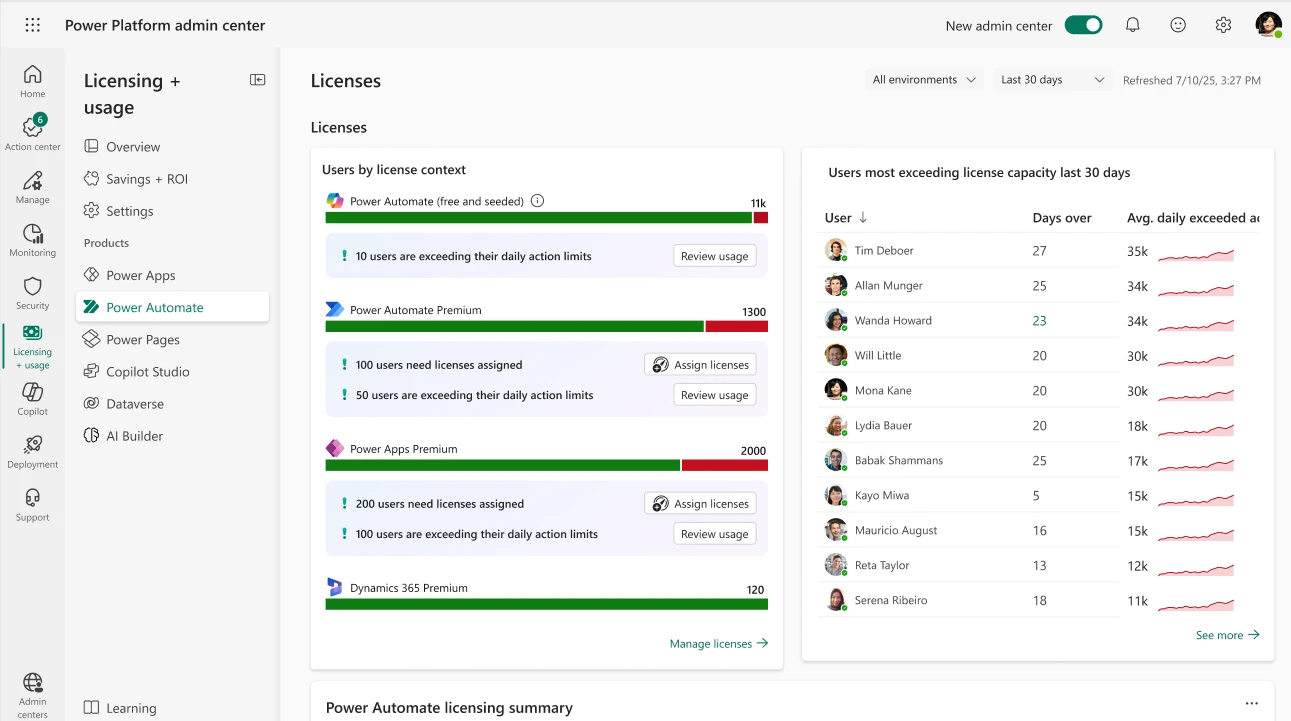Open Admin centers in left rail

33,696
